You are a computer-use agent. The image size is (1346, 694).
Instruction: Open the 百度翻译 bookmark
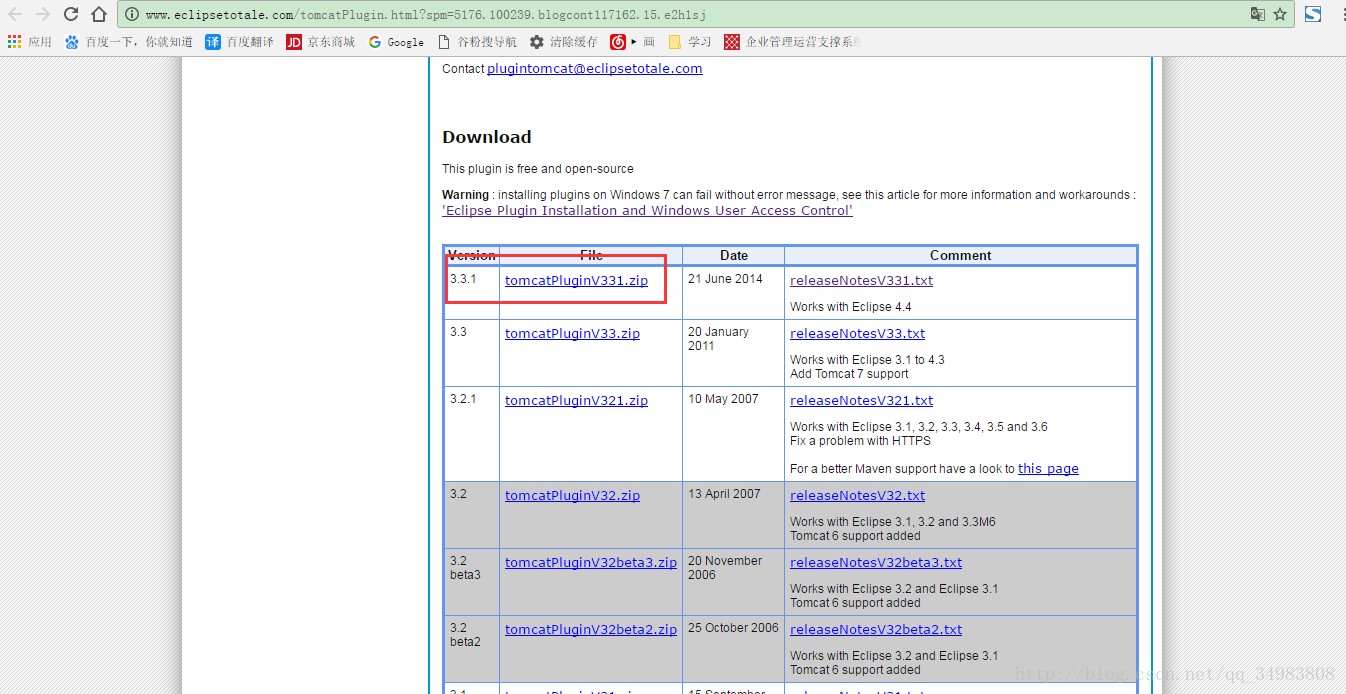(239, 42)
